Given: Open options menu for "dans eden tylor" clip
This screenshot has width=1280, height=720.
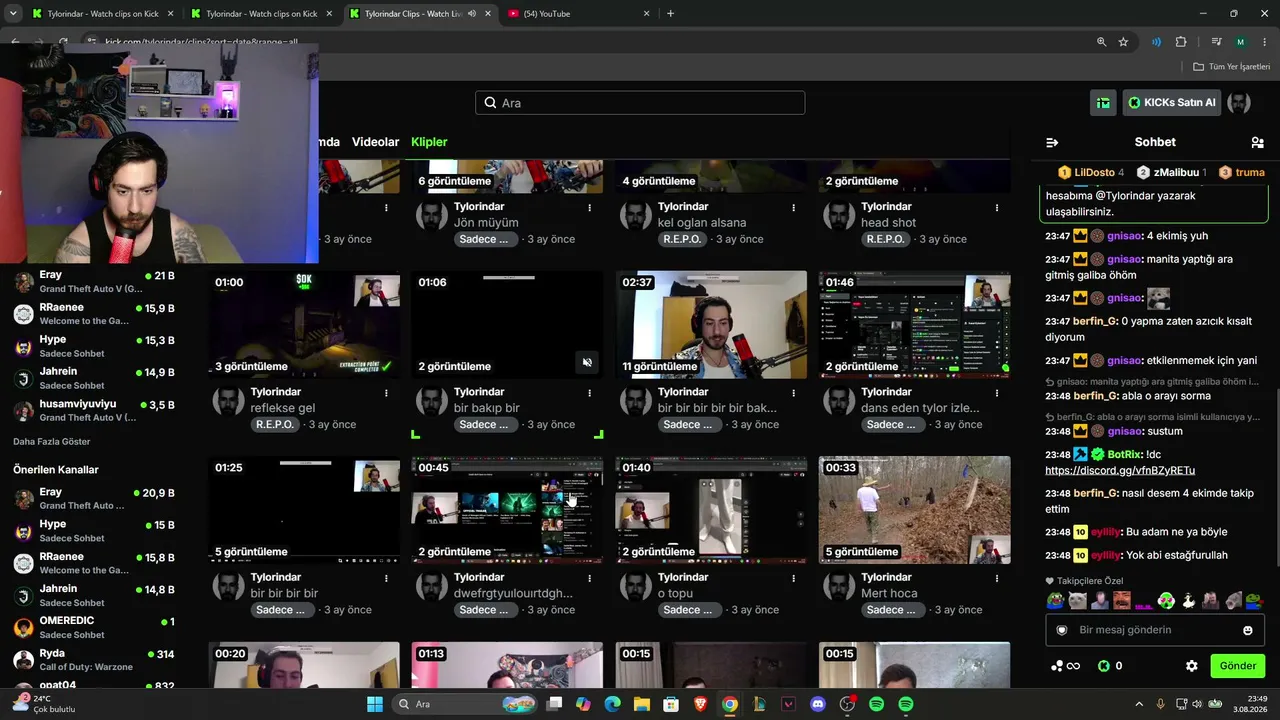Looking at the screenshot, I should point(997,393).
